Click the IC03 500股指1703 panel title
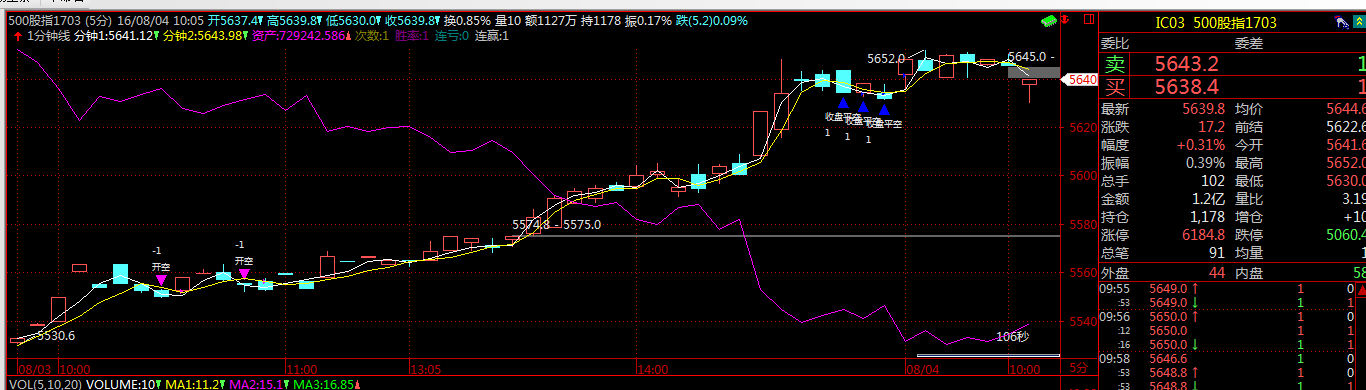This screenshot has width=1366, height=390. [1222, 23]
